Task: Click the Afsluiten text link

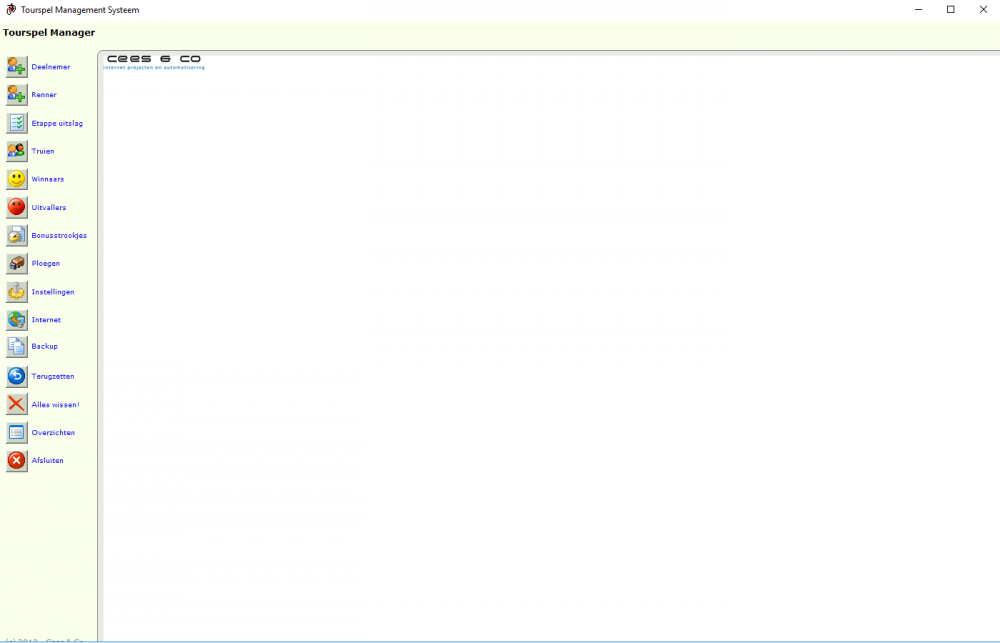Action: click(x=48, y=461)
